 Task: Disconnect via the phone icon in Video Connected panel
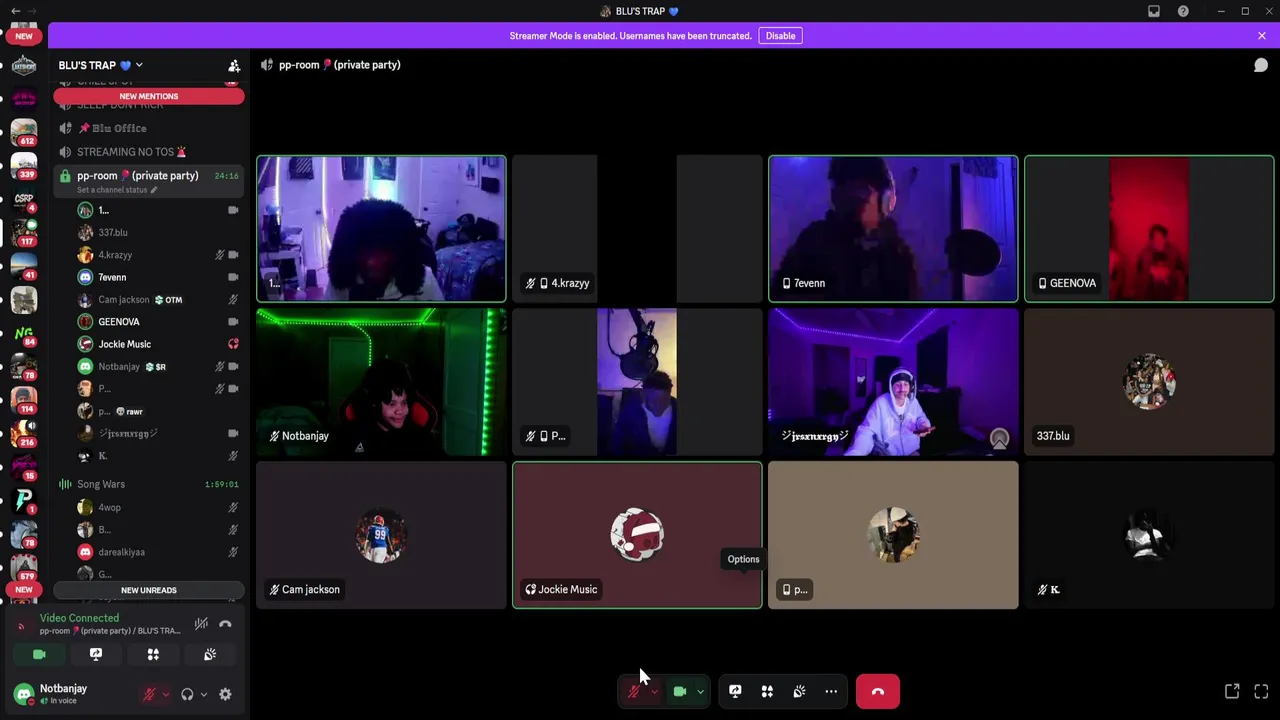(225, 624)
